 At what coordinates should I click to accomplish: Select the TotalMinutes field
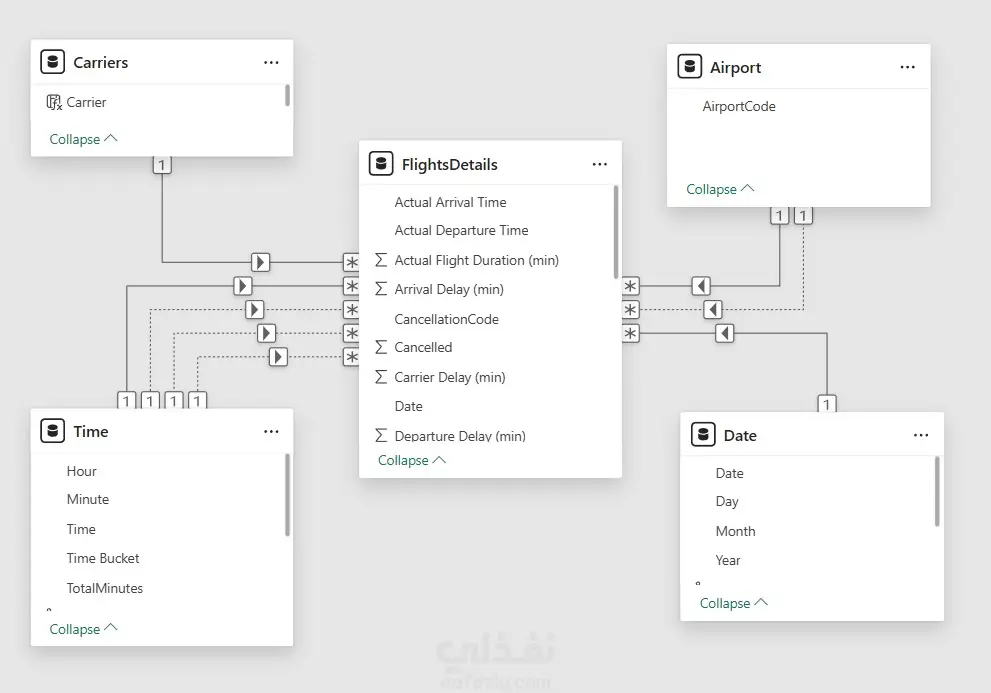[105, 587]
